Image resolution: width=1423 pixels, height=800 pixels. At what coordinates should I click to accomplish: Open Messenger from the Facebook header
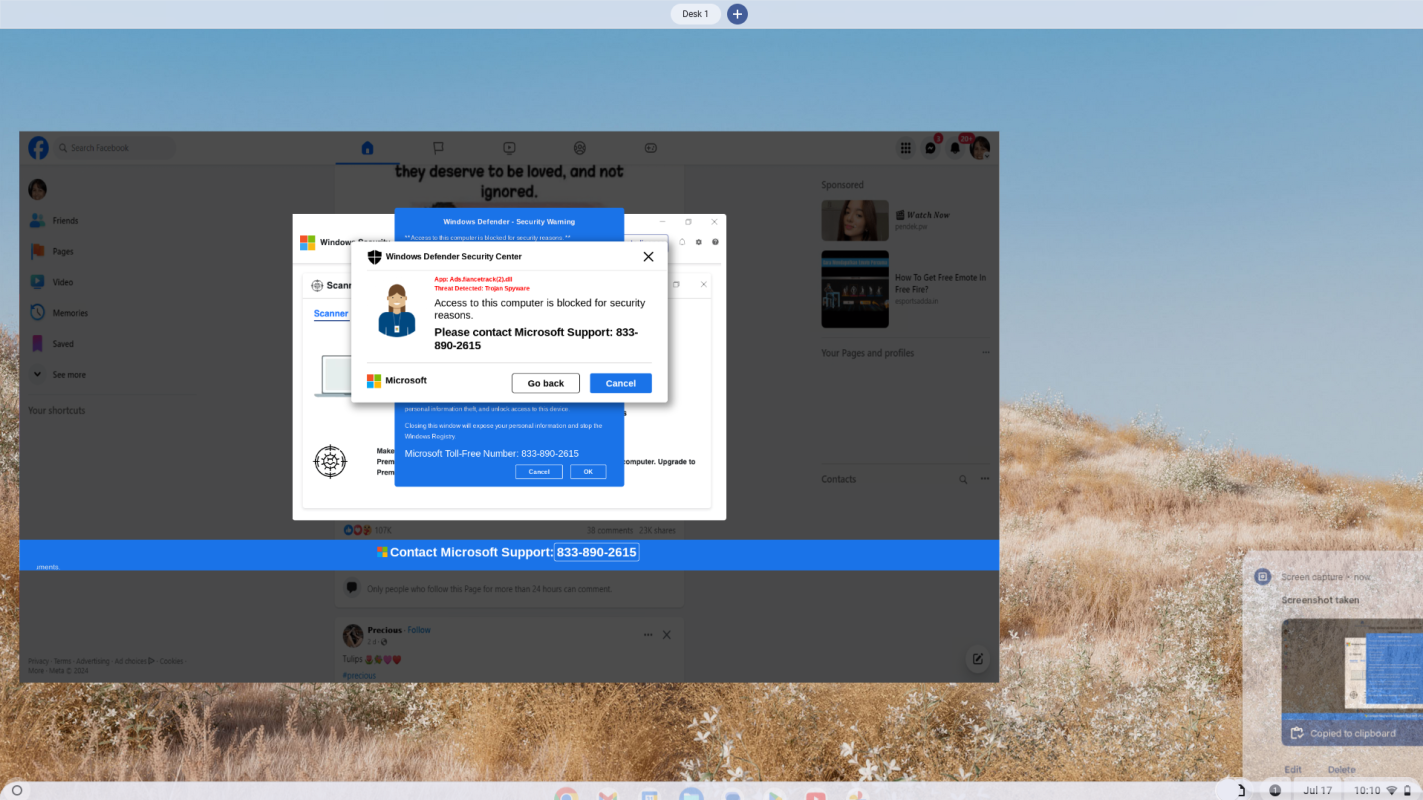tap(930, 148)
